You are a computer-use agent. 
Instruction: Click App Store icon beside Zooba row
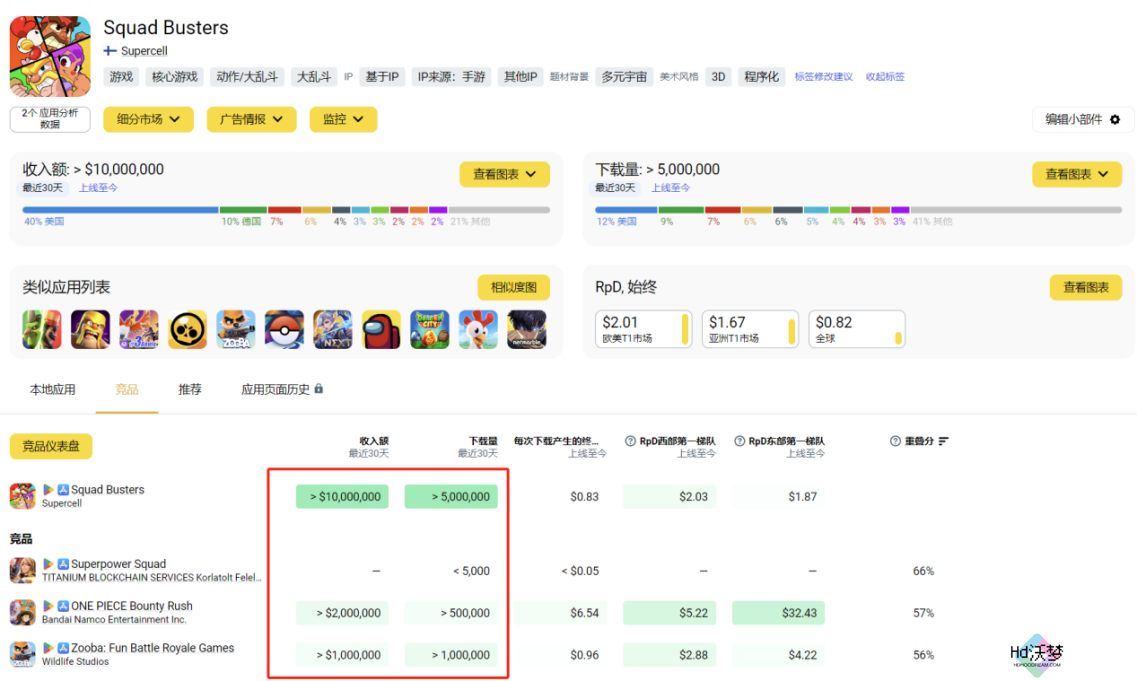point(63,648)
